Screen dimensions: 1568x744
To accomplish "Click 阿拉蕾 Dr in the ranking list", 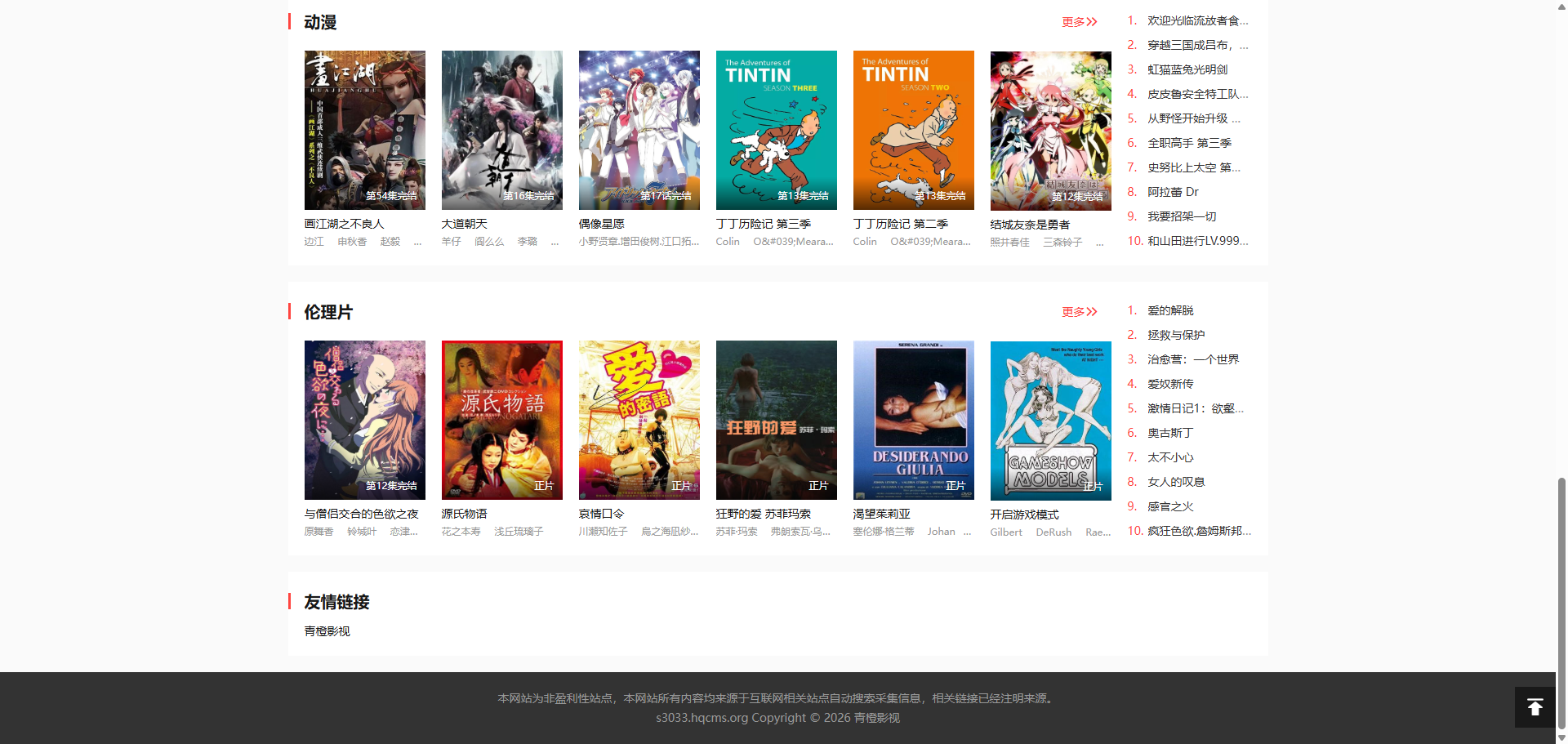I will click(1173, 192).
